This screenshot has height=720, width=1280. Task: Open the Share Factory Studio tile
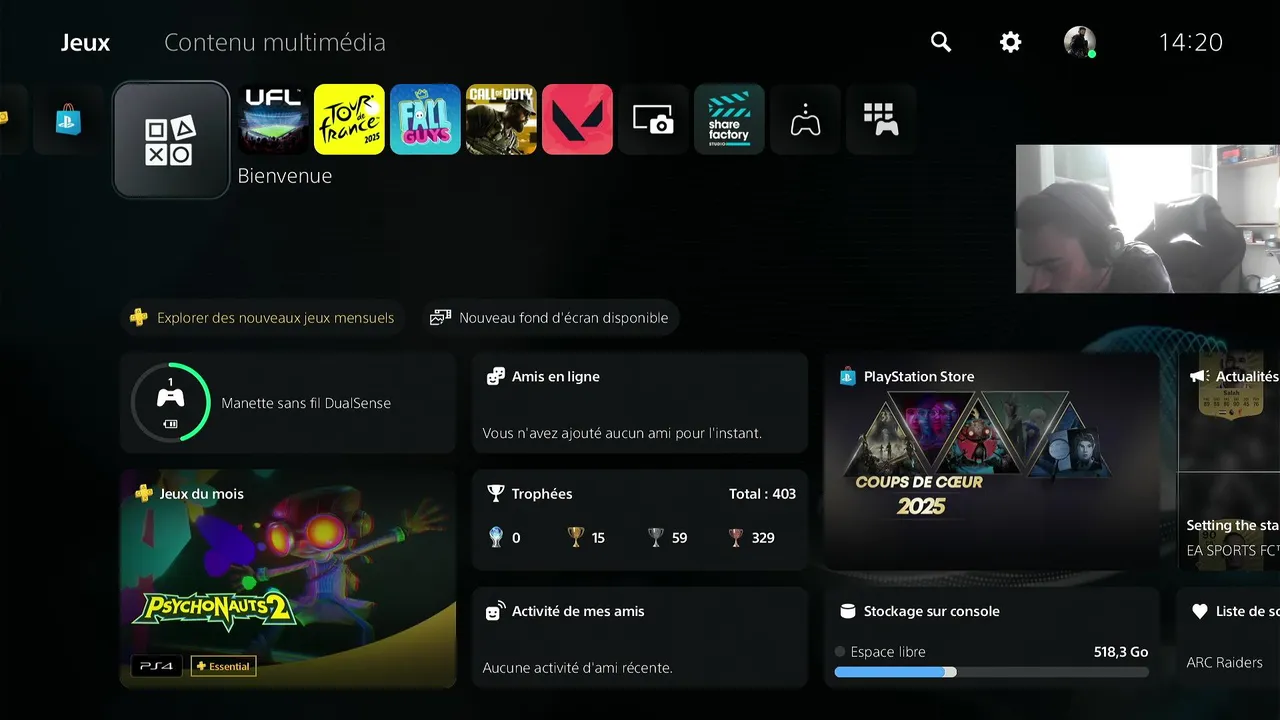coord(729,119)
